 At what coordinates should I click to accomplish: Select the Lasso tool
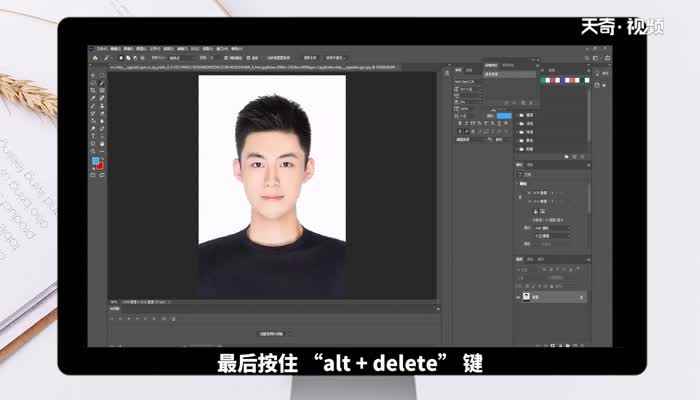tap(93, 83)
